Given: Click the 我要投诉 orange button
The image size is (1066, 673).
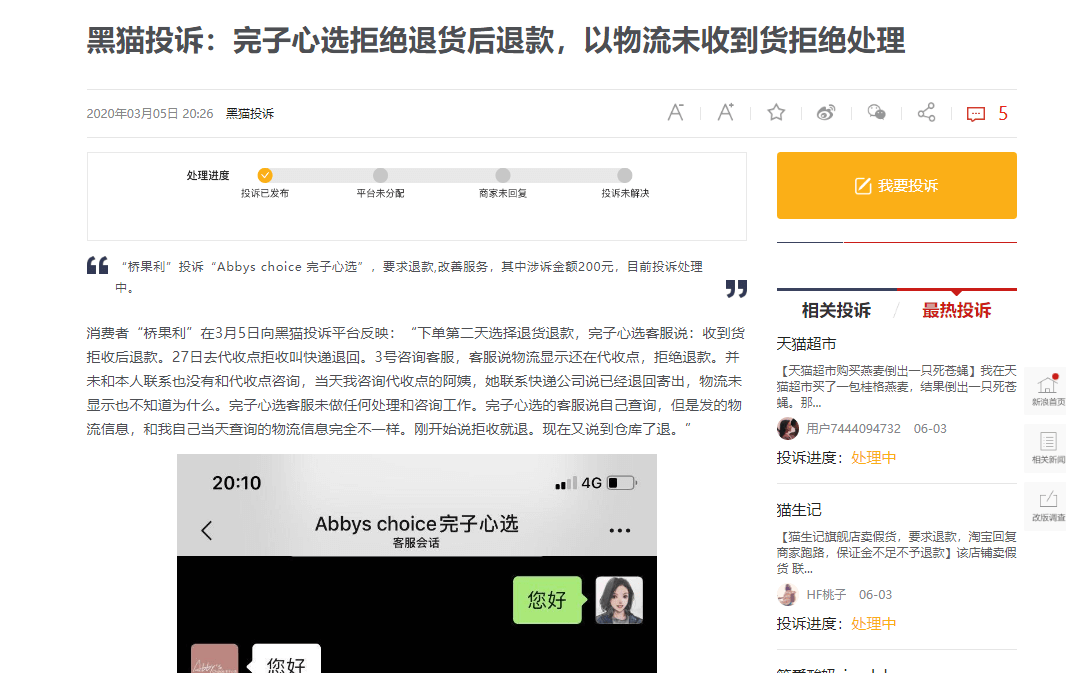Looking at the screenshot, I should point(896,186).
